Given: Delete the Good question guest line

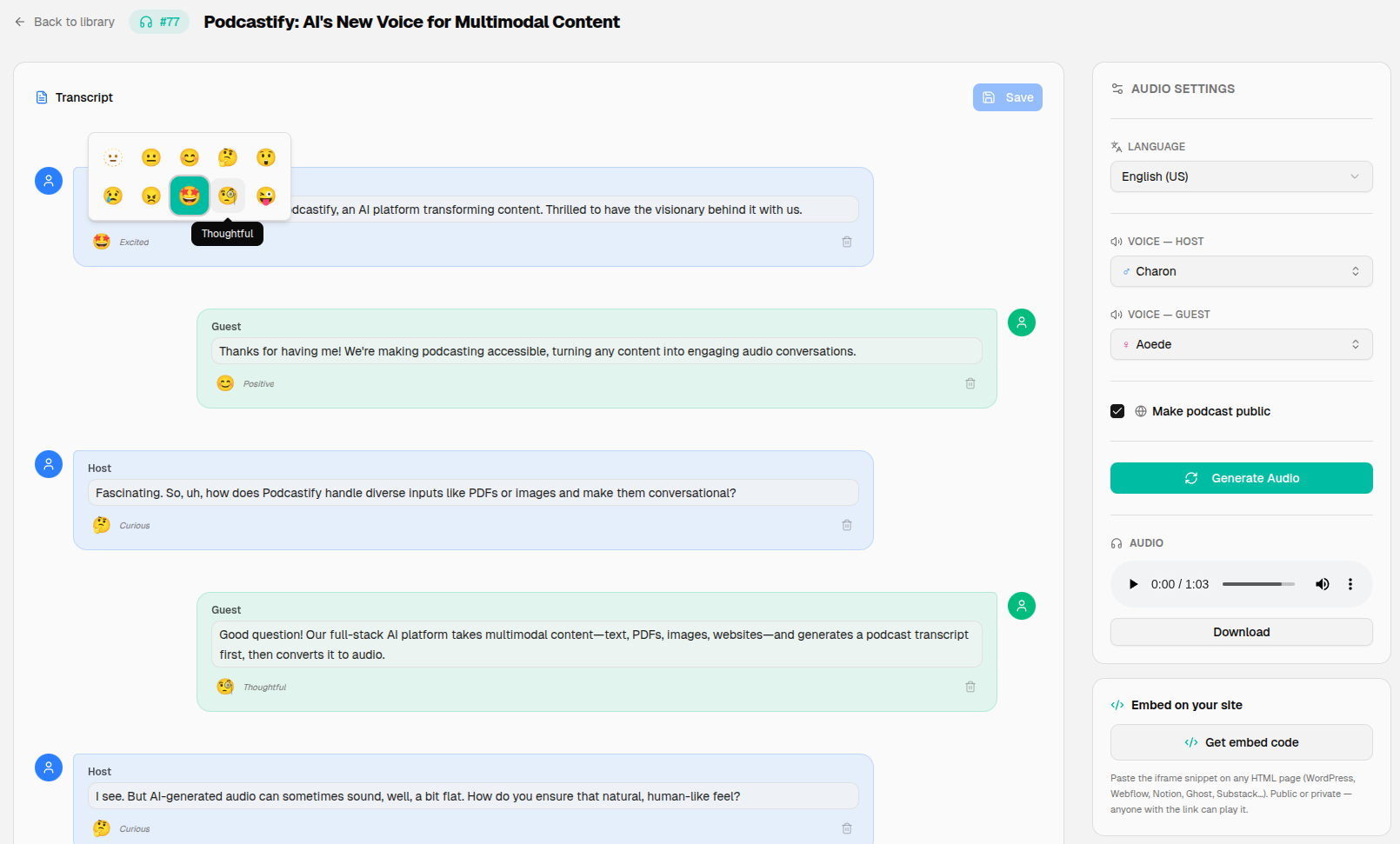Looking at the screenshot, I should point(970,687).
